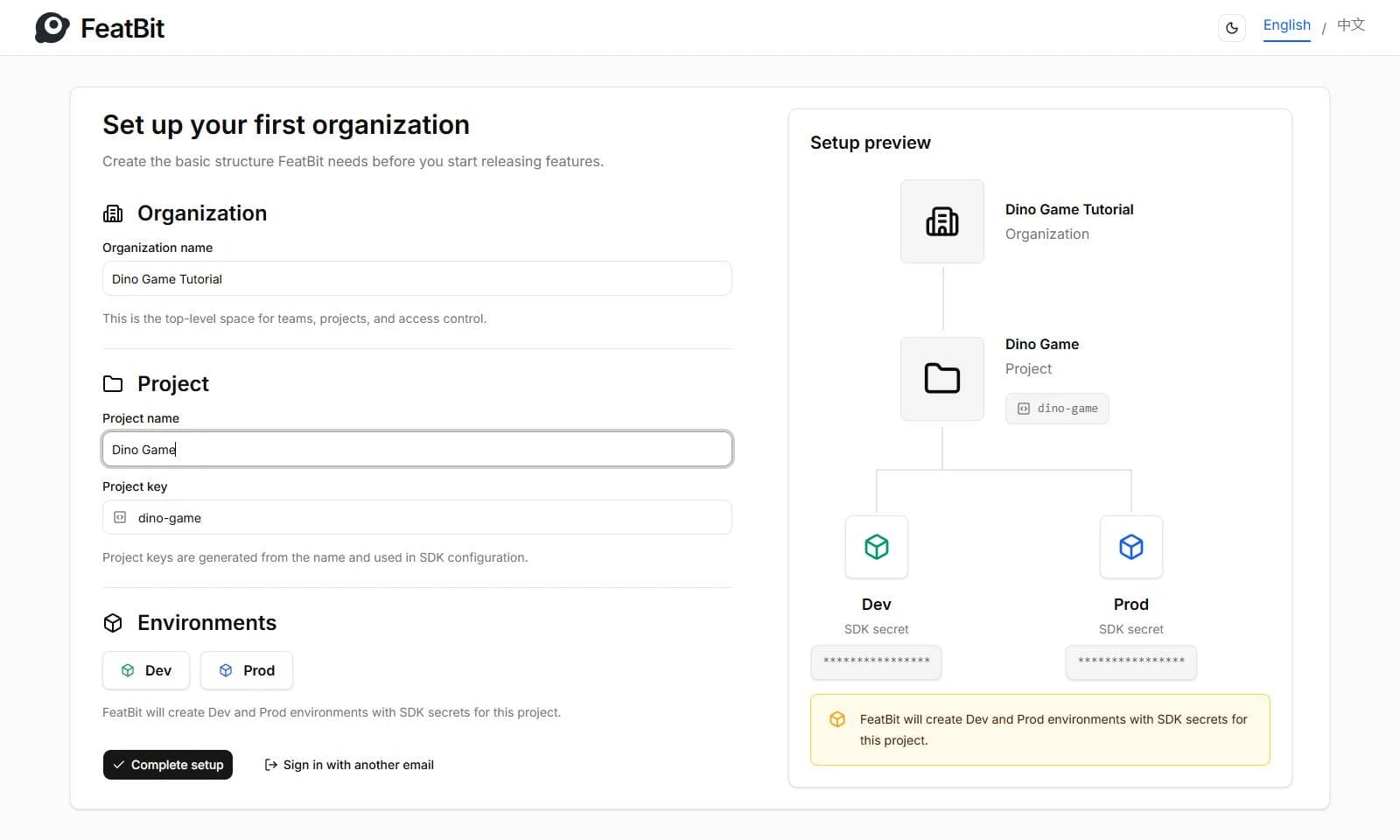The width and height of the screenshot is (1400, 840).
Task: Click the Dev SDK secret masked value
Action: click(877, 662)
